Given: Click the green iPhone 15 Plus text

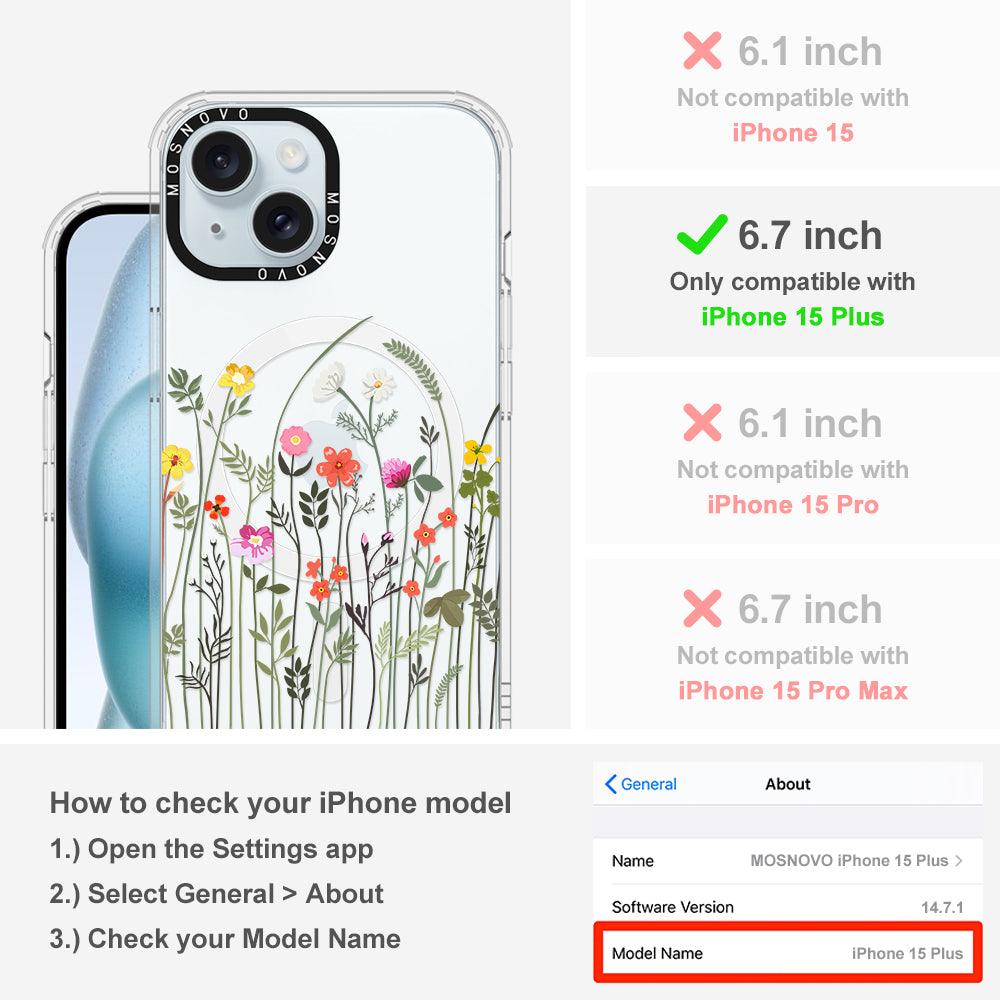Looking at the screenshot, I should pyautogui.click(x=793, y=317).
